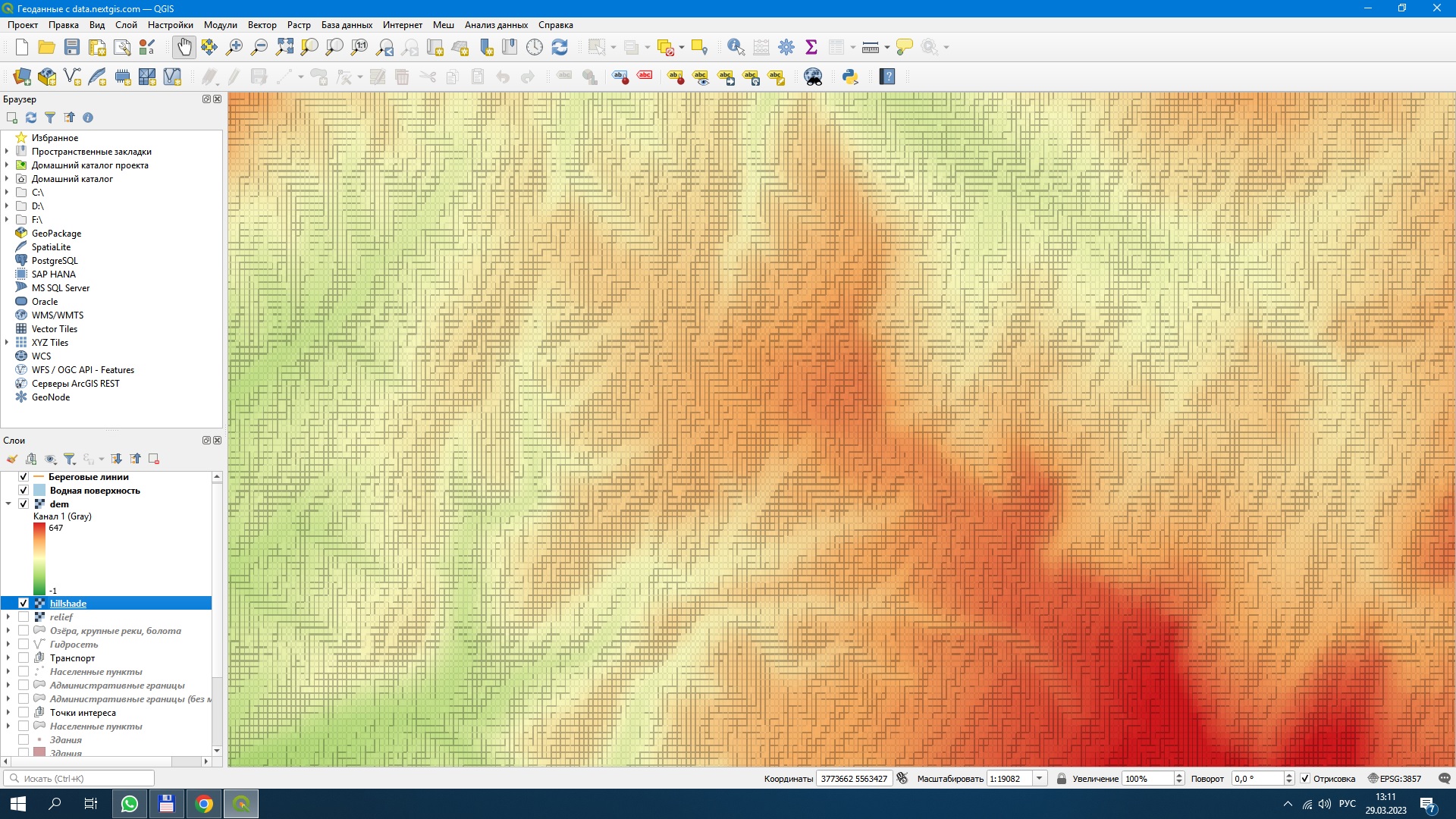Uncheck visibility of the dem layer
1456x819 pixels.
pyautogui.click(x=24, y=503)
